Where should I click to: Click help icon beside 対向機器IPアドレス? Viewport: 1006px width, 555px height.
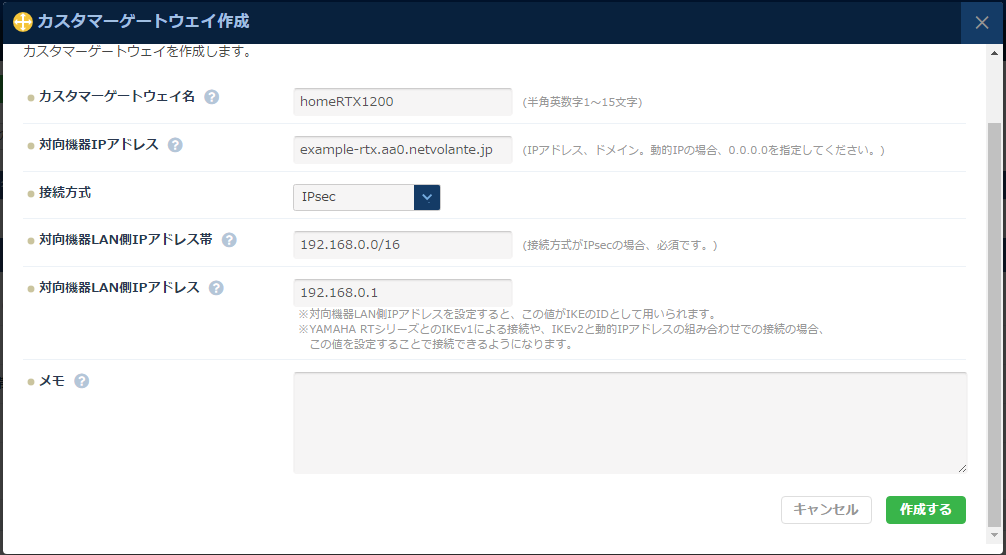point(175,145)
